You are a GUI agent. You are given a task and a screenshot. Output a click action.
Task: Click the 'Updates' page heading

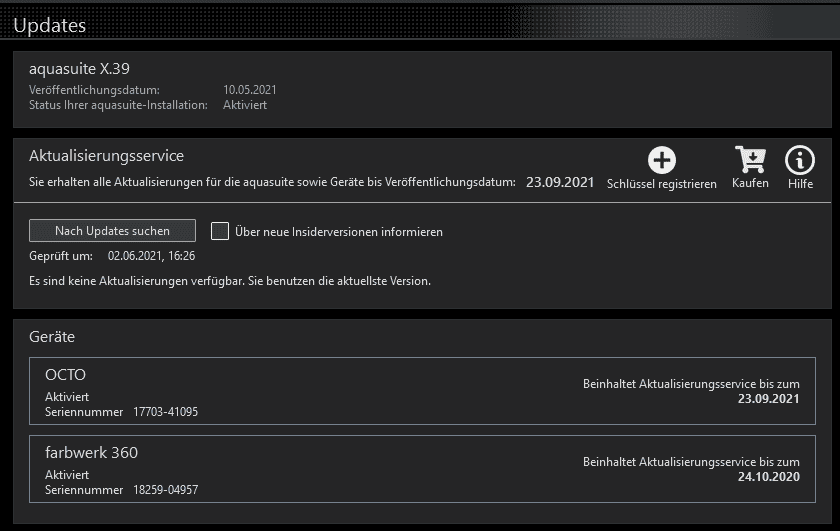pyautogui.click(x=49, y=26)
